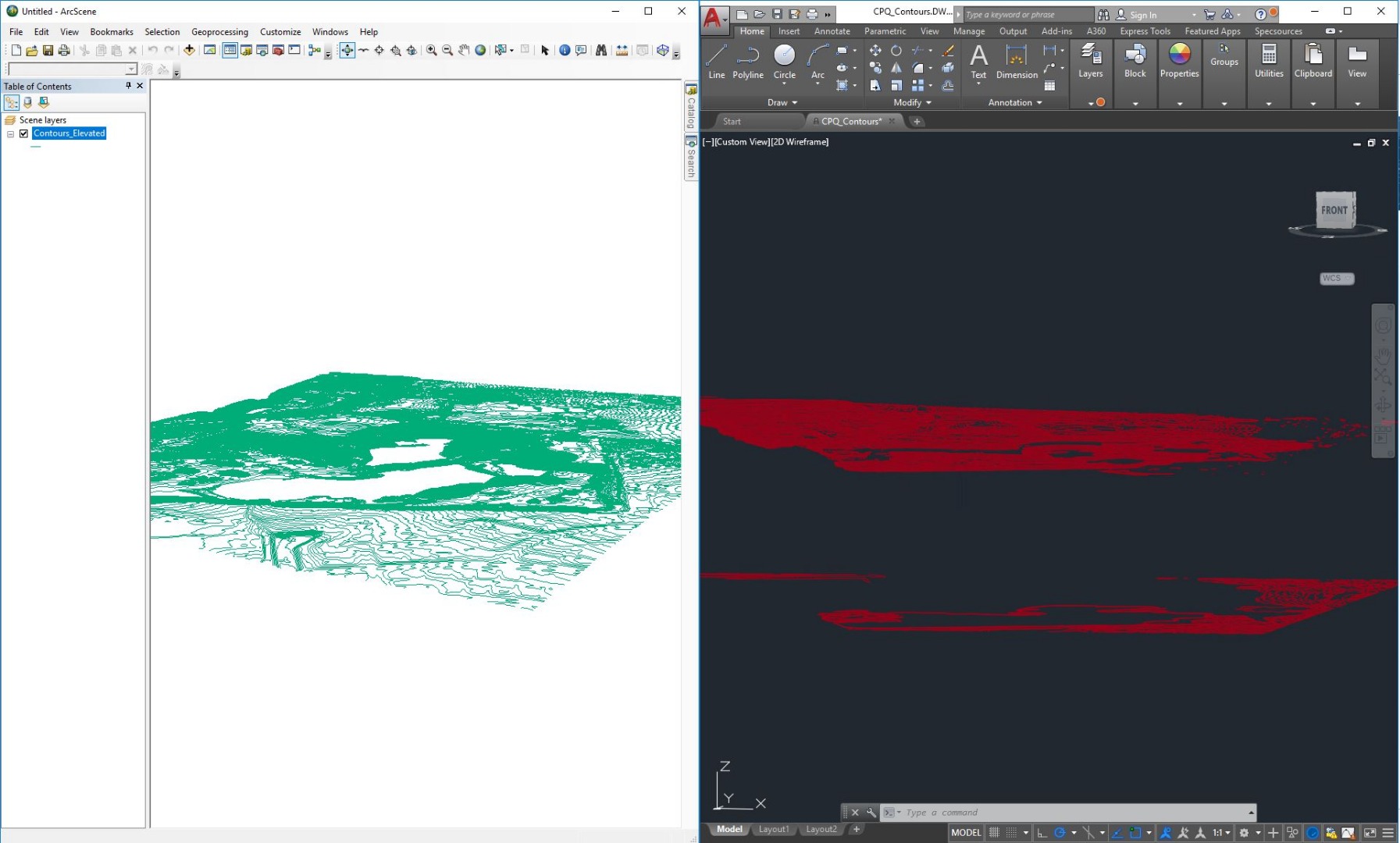
Task: Click the Rotate tool in Modify panel
Action: (896, 50)
